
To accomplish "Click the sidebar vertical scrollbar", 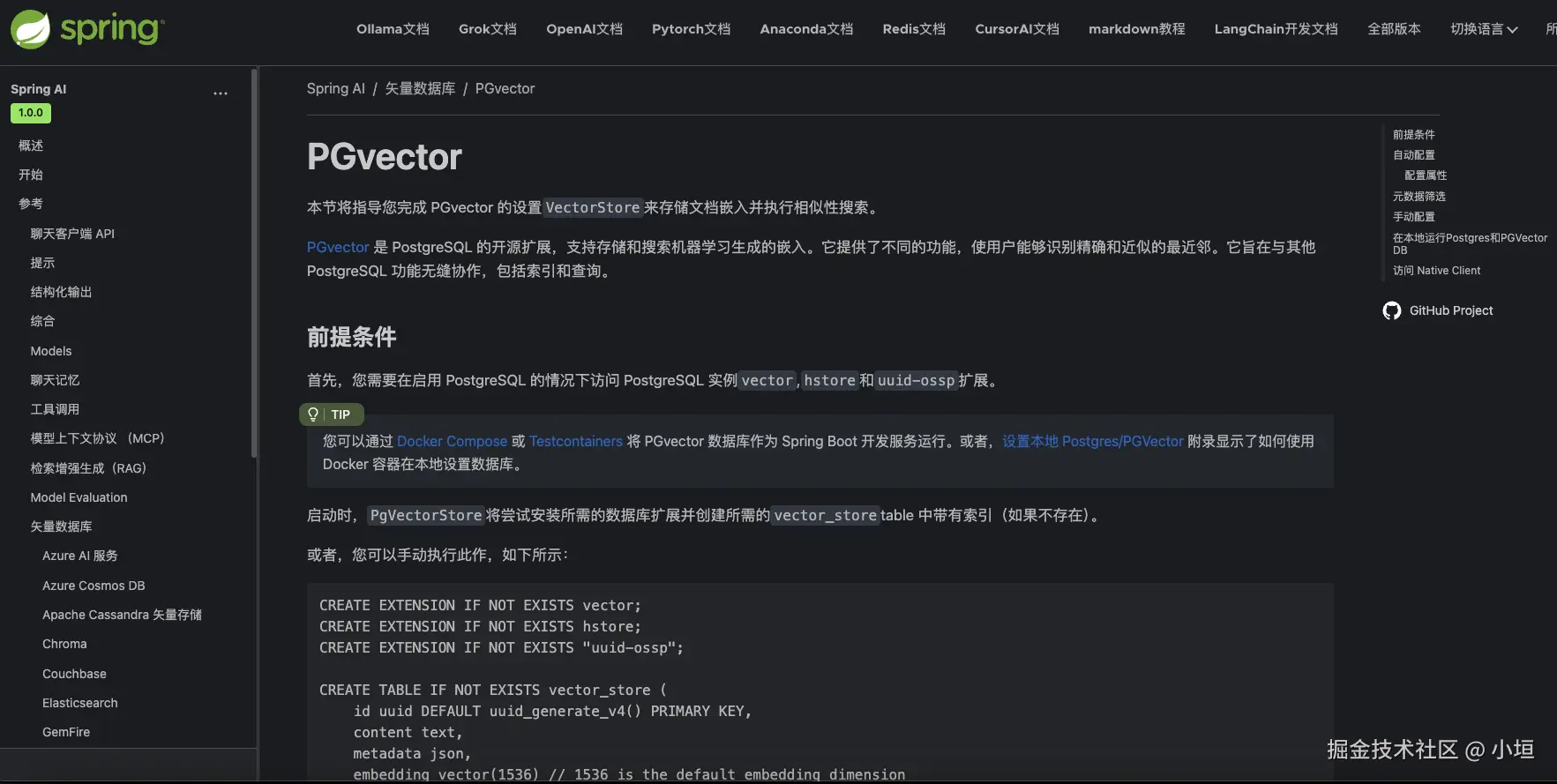I will click(x=254, y=263).
